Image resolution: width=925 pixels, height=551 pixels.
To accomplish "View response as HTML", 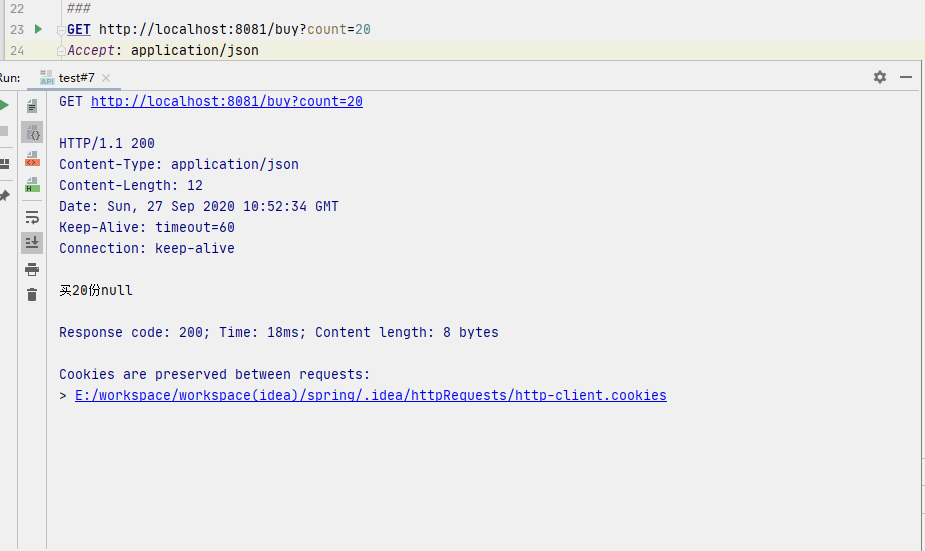I will click(32, 185).
